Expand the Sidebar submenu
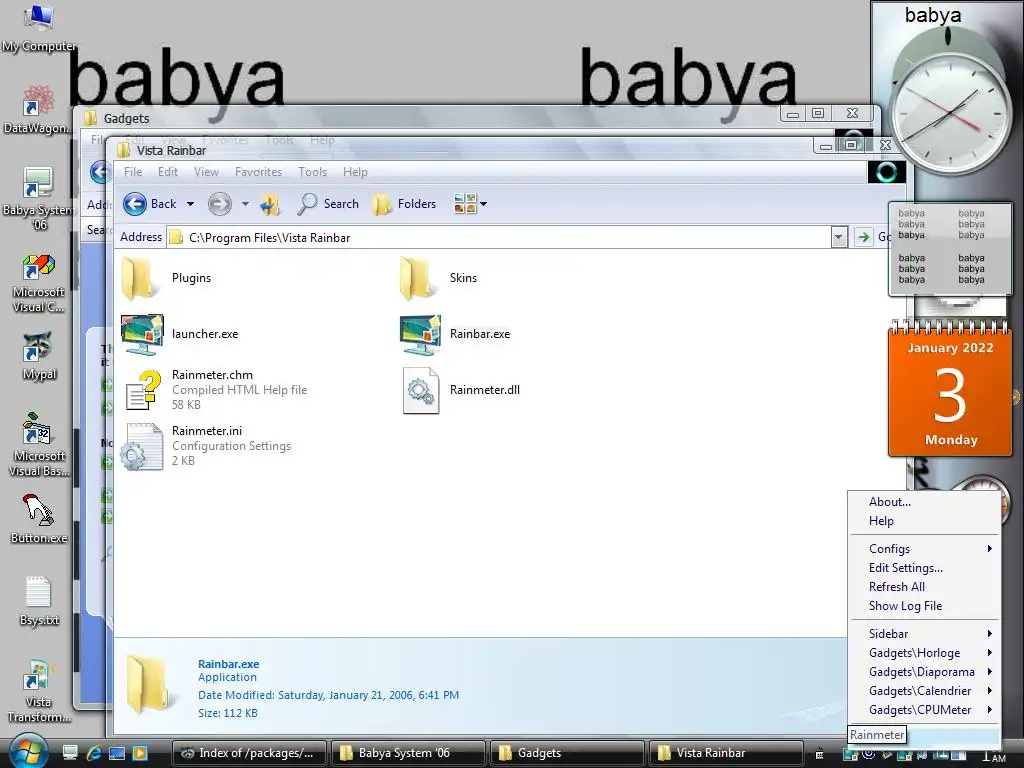This screenshot has width=1024, height=768. point(923,633)
